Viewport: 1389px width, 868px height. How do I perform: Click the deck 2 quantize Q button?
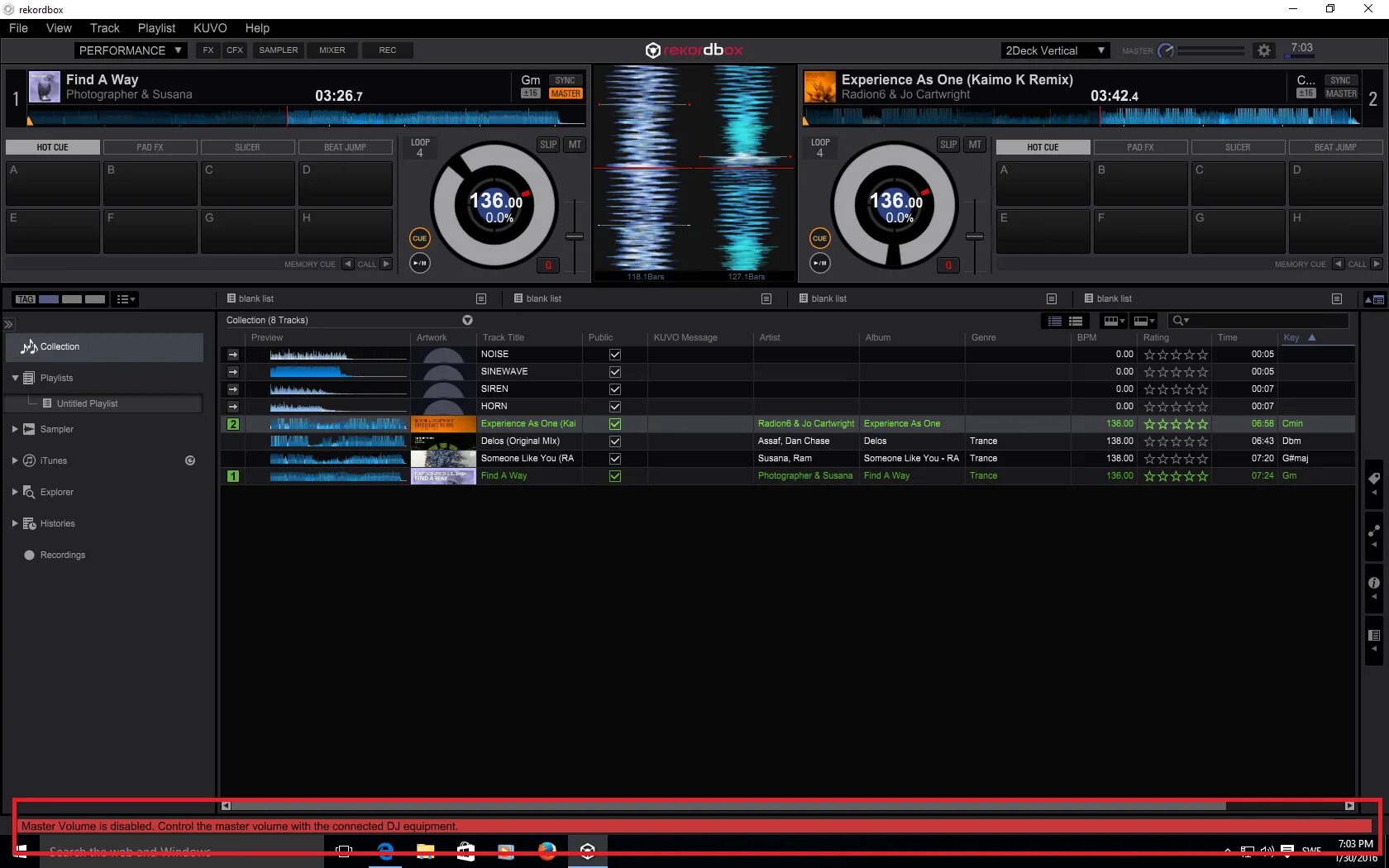point(948,265)
